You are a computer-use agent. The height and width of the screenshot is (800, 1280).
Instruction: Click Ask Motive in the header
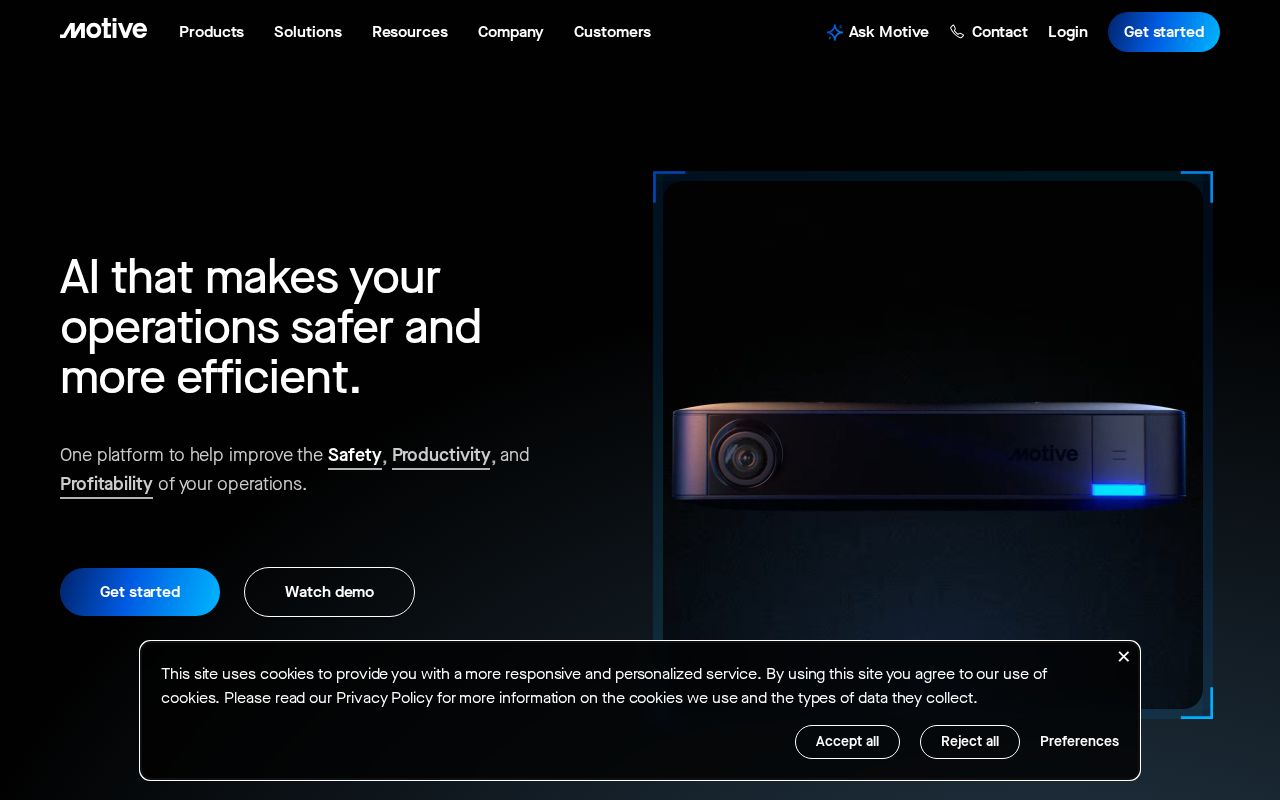[888, 32]
